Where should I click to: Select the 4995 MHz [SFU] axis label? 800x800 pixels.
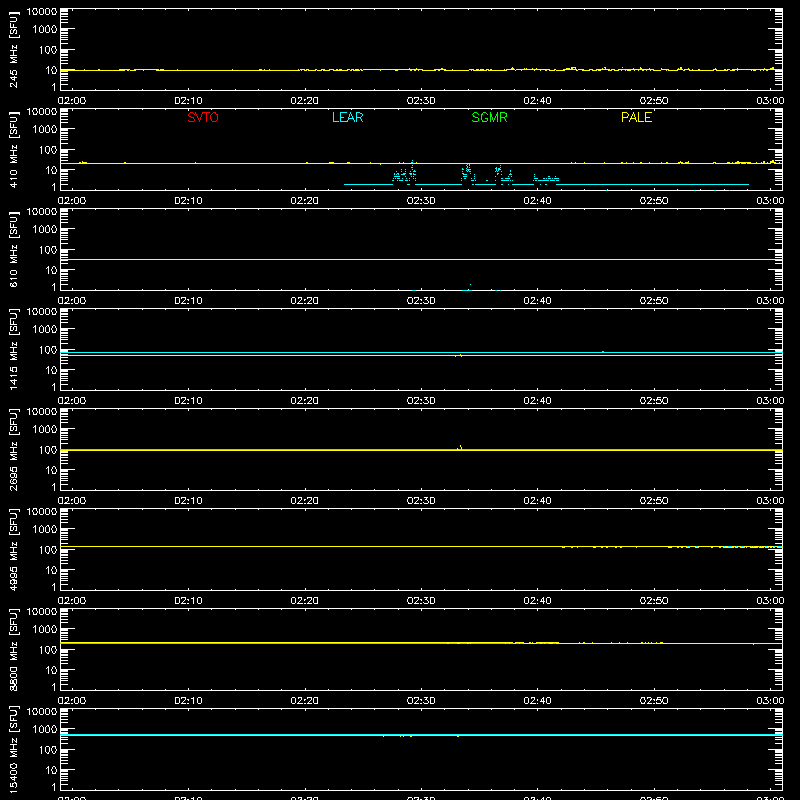click(13, 549)
